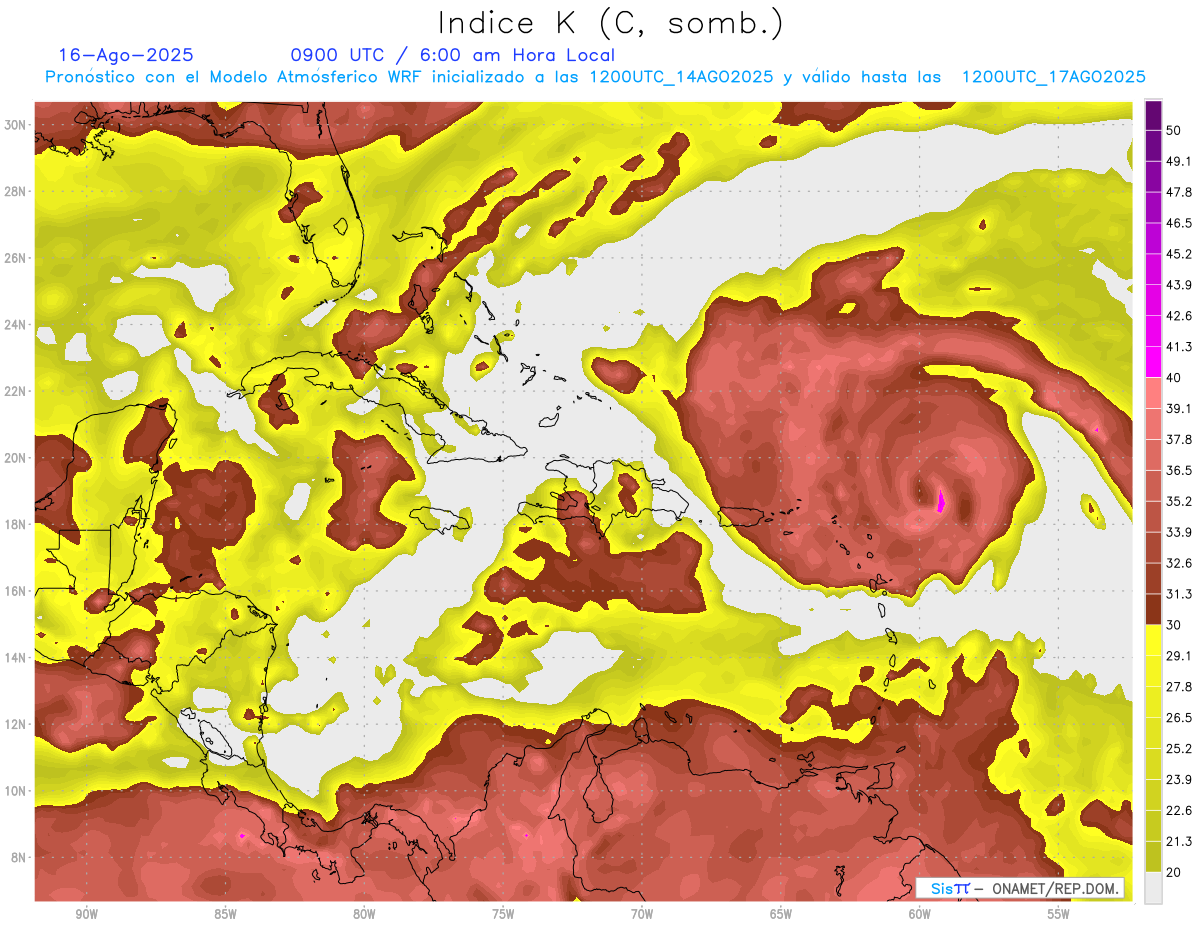Click the 70W longitude axis label

click(x=642, y=915)
